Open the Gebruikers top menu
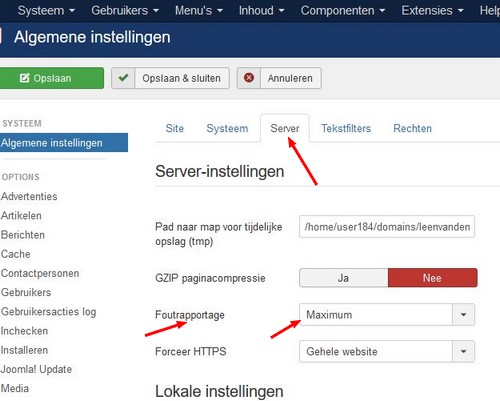500x401 pixels. (125, 11)
